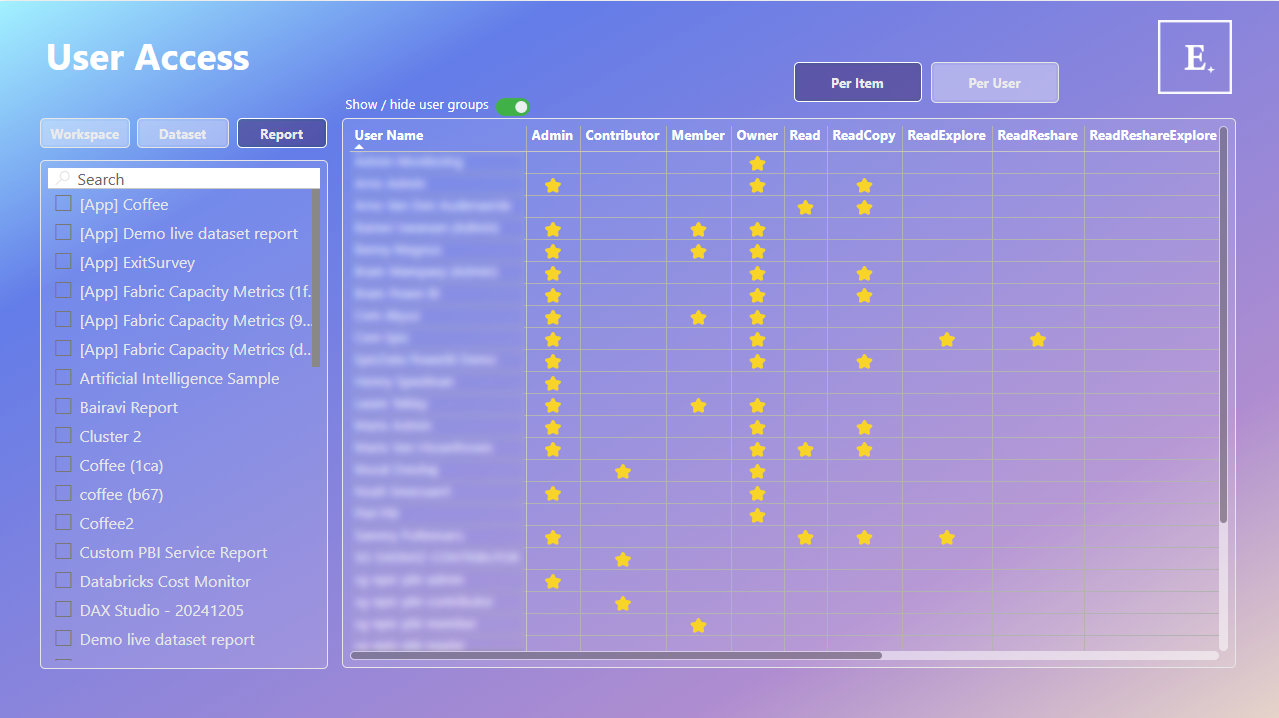The height and width of the screenshot is (718, 1279).
Task: Click the Owner column header
Action: tap(757, 135)
